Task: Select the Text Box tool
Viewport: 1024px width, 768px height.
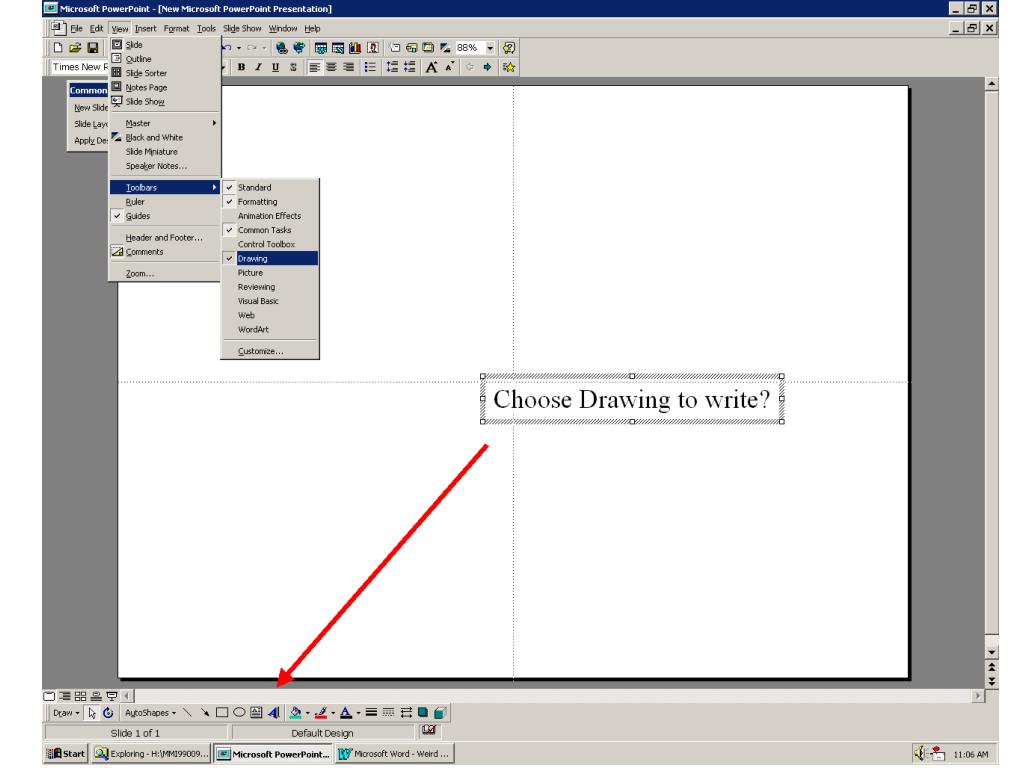Action: 256,713
